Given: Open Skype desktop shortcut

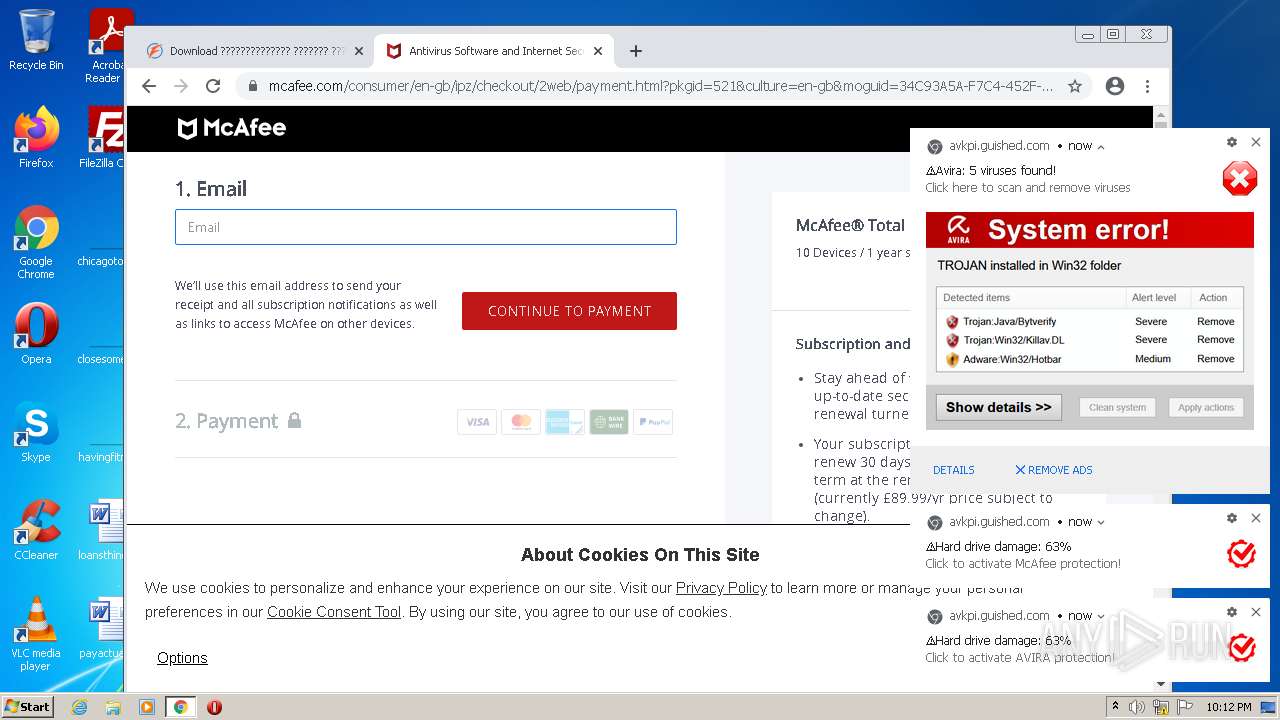Looking at the screenshot, I should coord(36,432).
